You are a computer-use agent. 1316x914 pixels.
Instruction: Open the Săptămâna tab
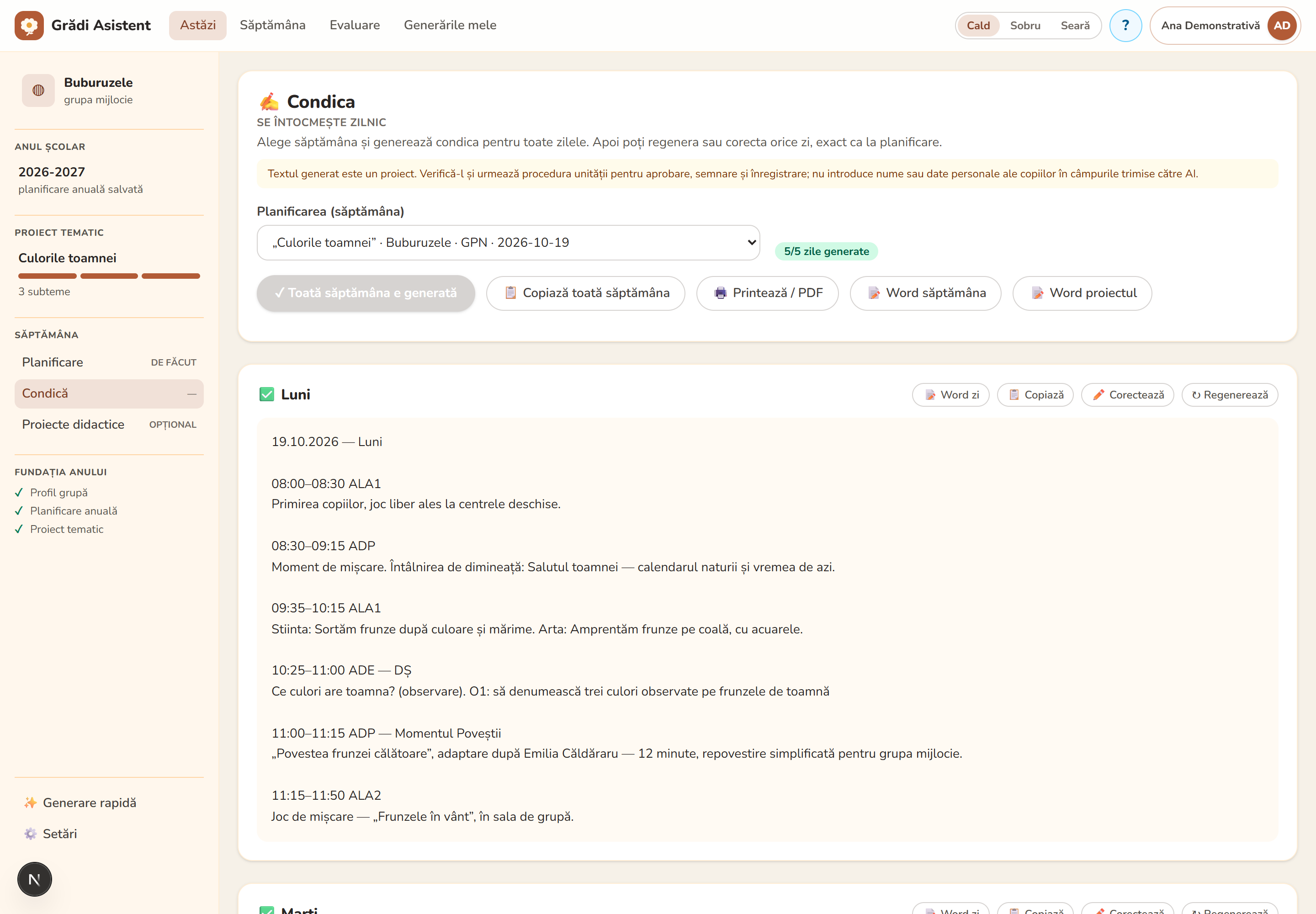pyautogui.click(x=273, y=25)
